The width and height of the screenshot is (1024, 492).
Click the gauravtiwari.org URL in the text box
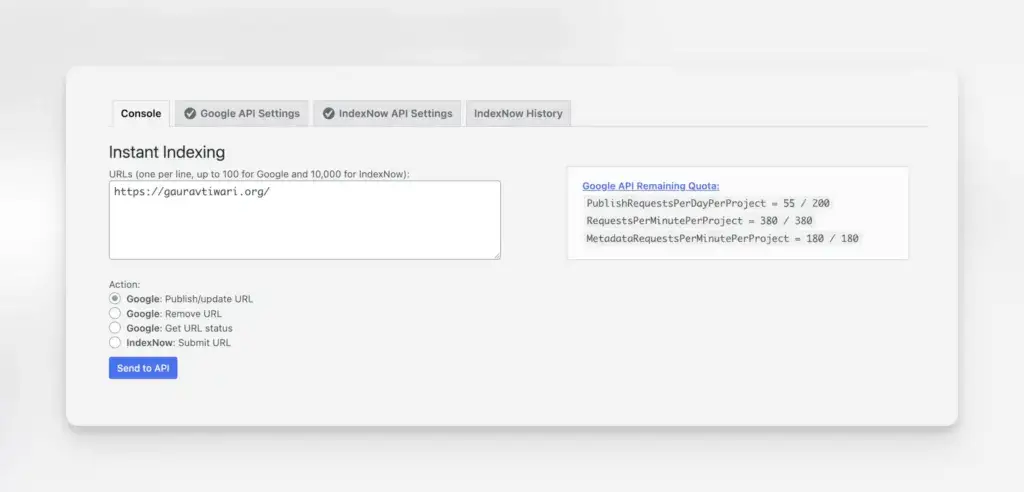[x=192, y=191]
